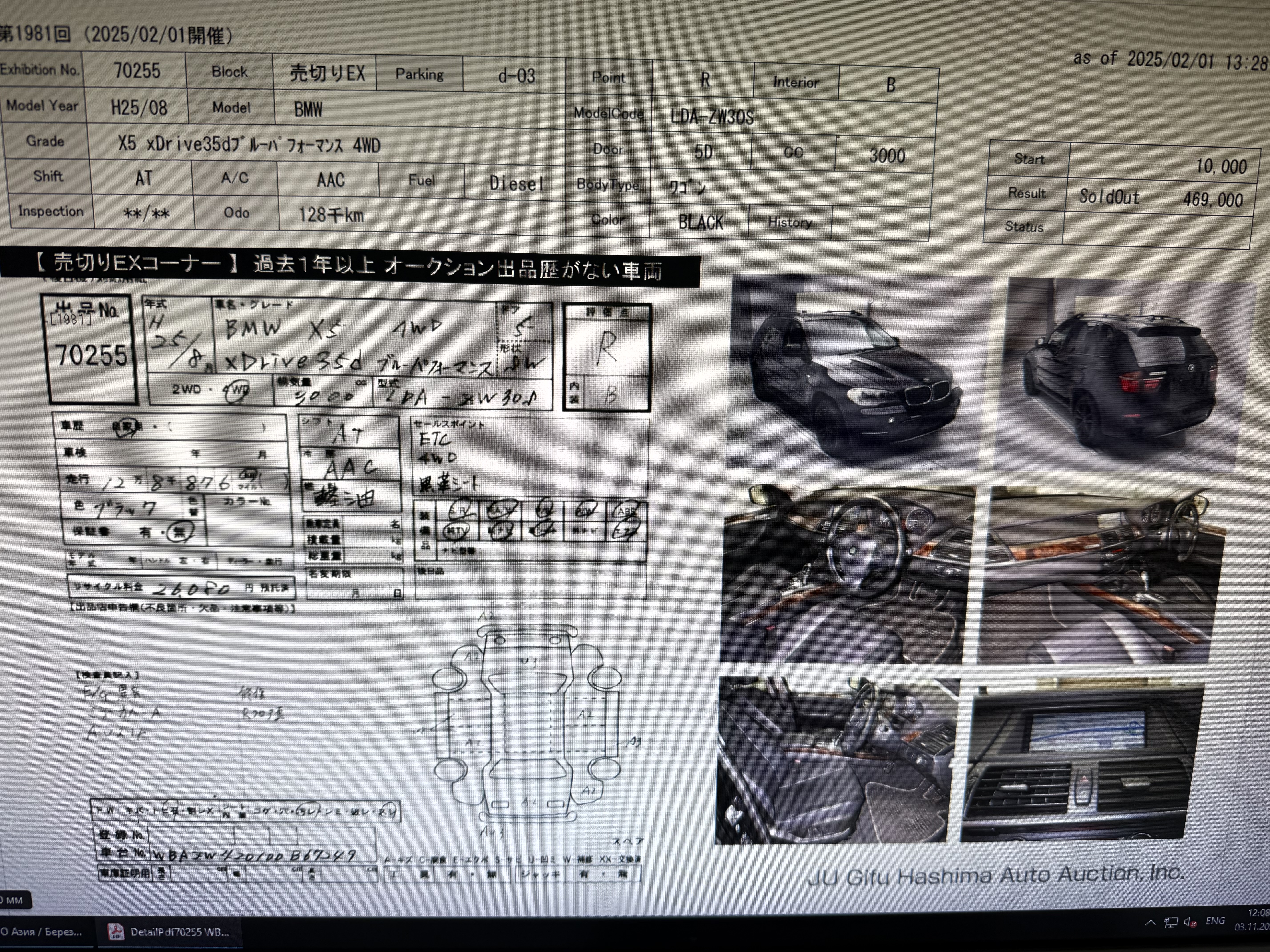
Task: Click the muted volume speaker icon
Action: [1190, 923]
